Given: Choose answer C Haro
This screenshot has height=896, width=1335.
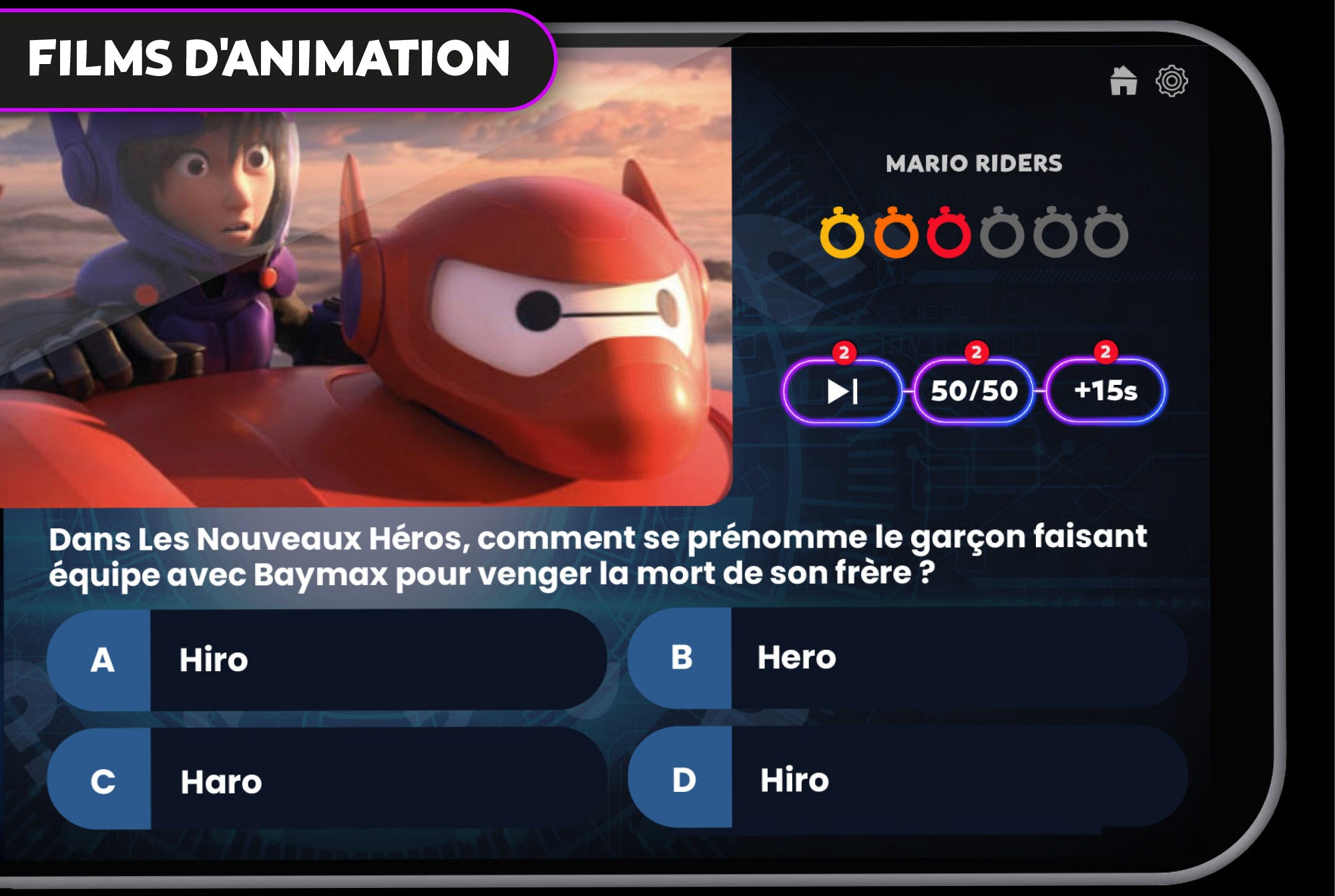Looking at the screenshot, I should pos(327,779).
